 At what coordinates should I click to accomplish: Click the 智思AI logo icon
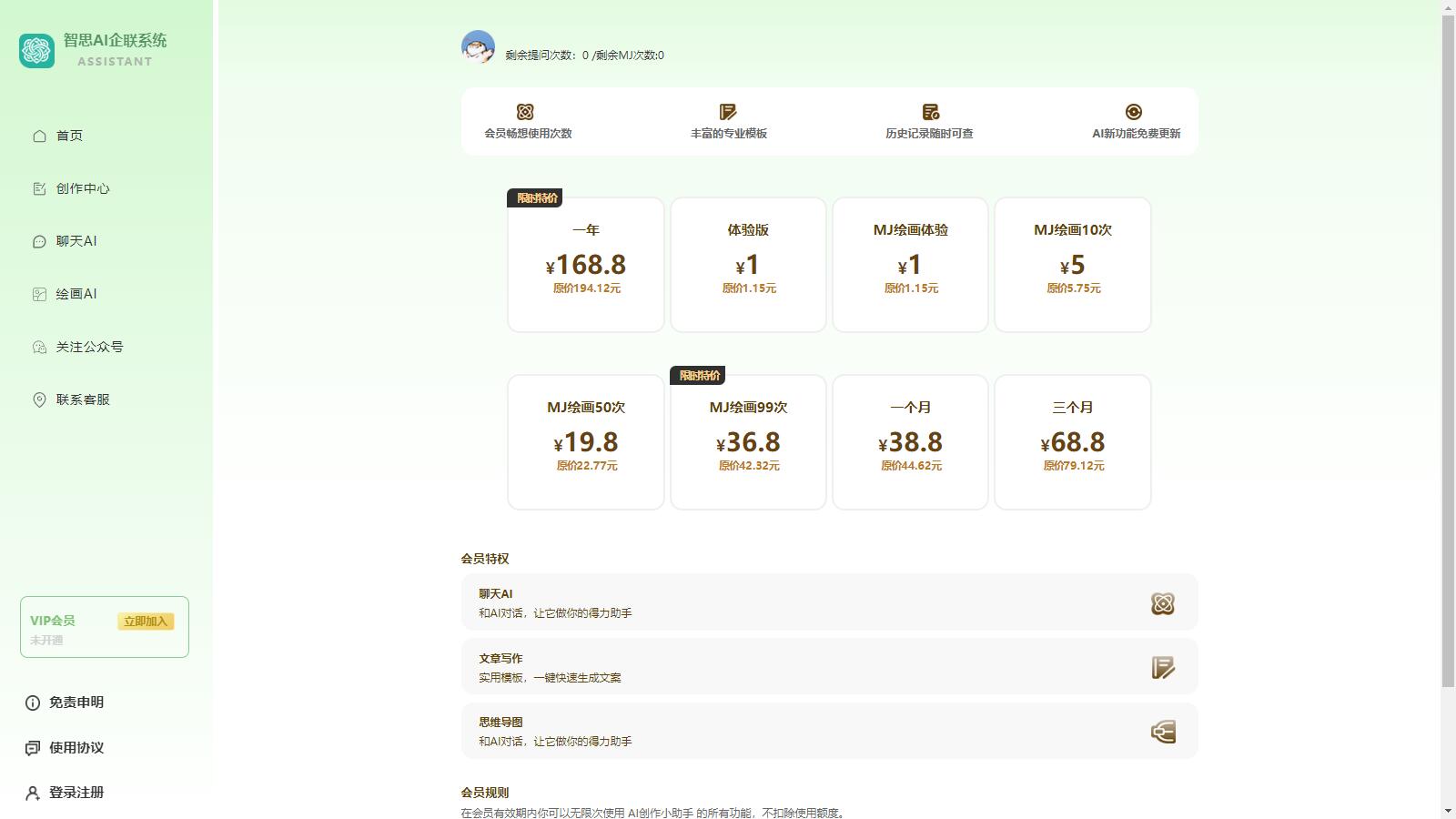pyautogui.click(x=36, y=51)
